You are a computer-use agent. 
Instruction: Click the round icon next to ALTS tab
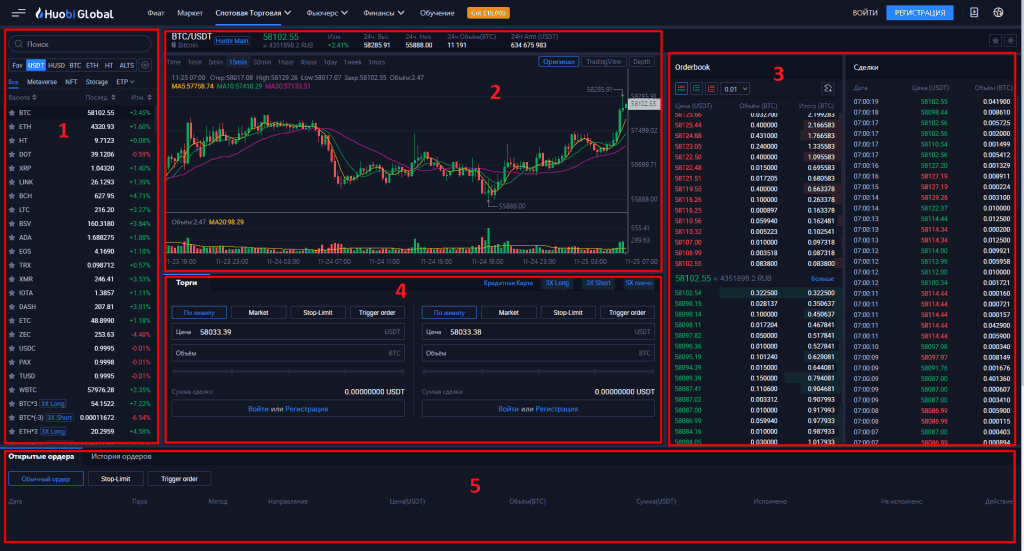[145, 65]
